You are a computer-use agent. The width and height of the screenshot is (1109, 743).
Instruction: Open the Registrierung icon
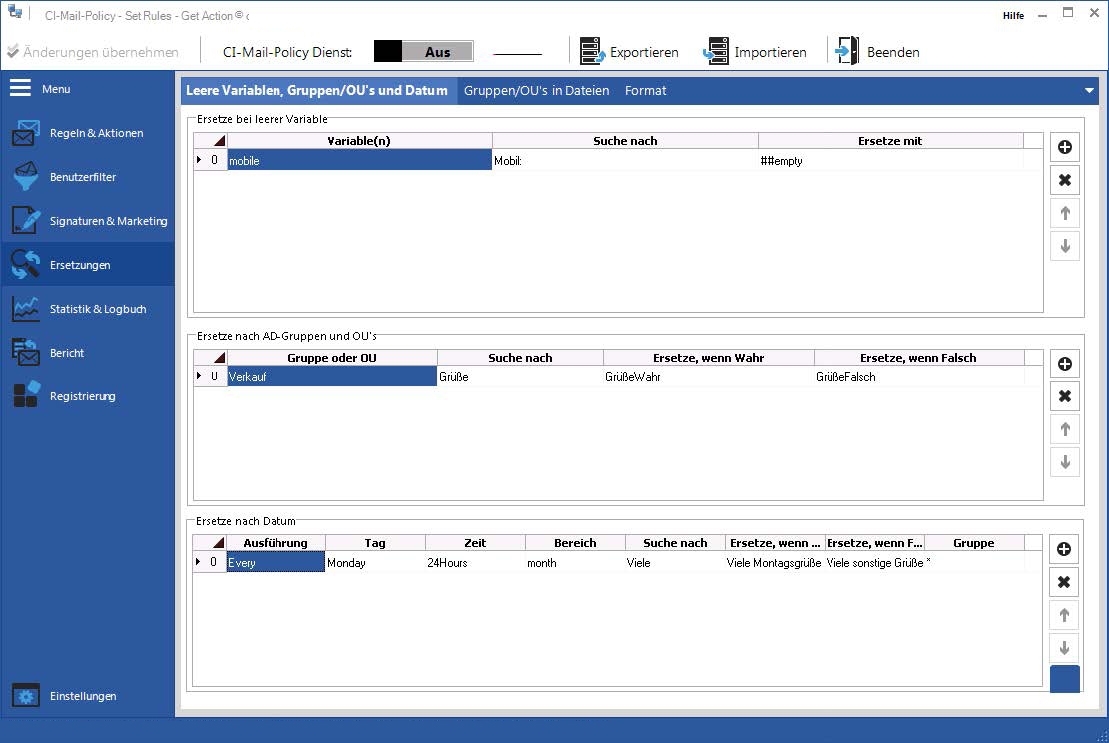[x=26, y=395]
